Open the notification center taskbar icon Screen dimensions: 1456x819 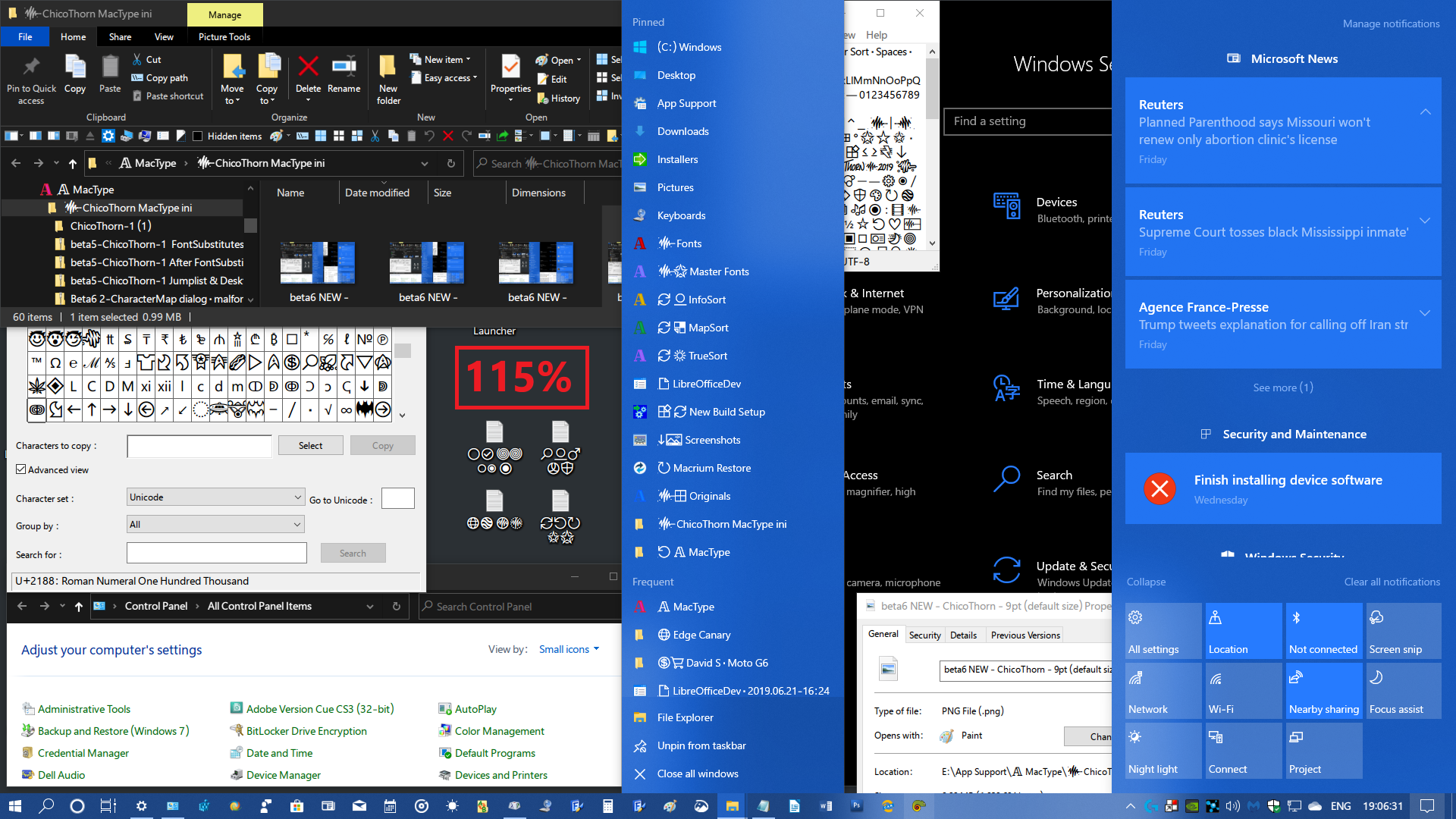pos(1427,806)
